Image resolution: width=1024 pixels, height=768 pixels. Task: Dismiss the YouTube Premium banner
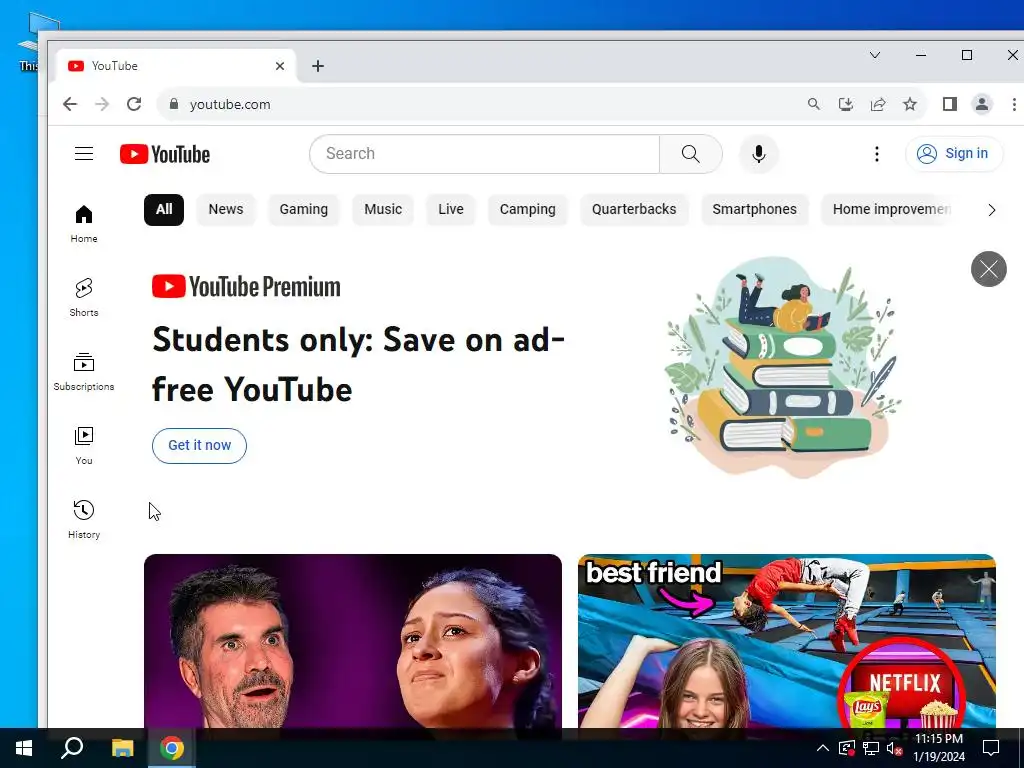(x=989, y=268)
